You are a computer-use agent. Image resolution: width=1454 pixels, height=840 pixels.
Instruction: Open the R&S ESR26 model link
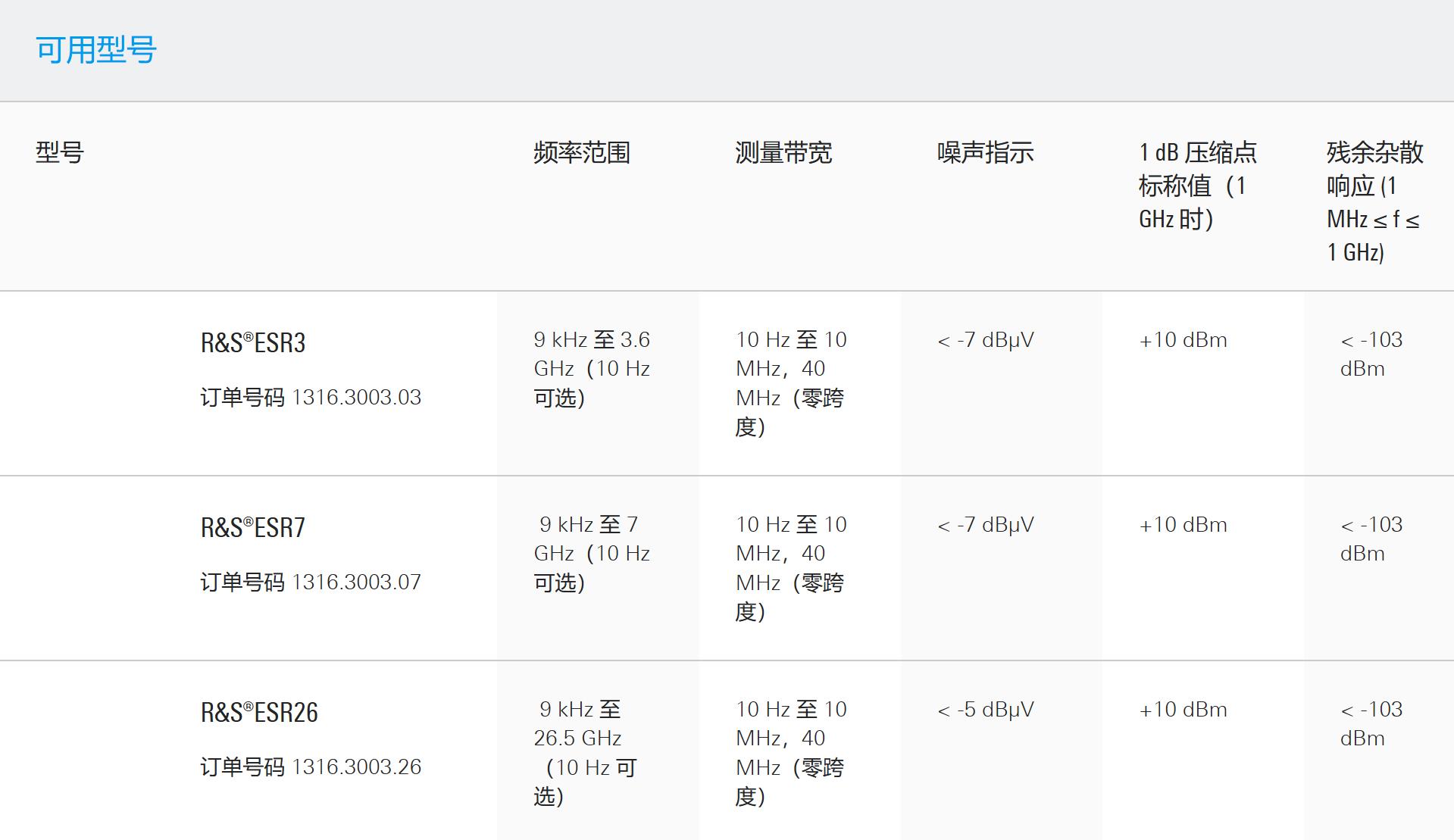(259, 713)
